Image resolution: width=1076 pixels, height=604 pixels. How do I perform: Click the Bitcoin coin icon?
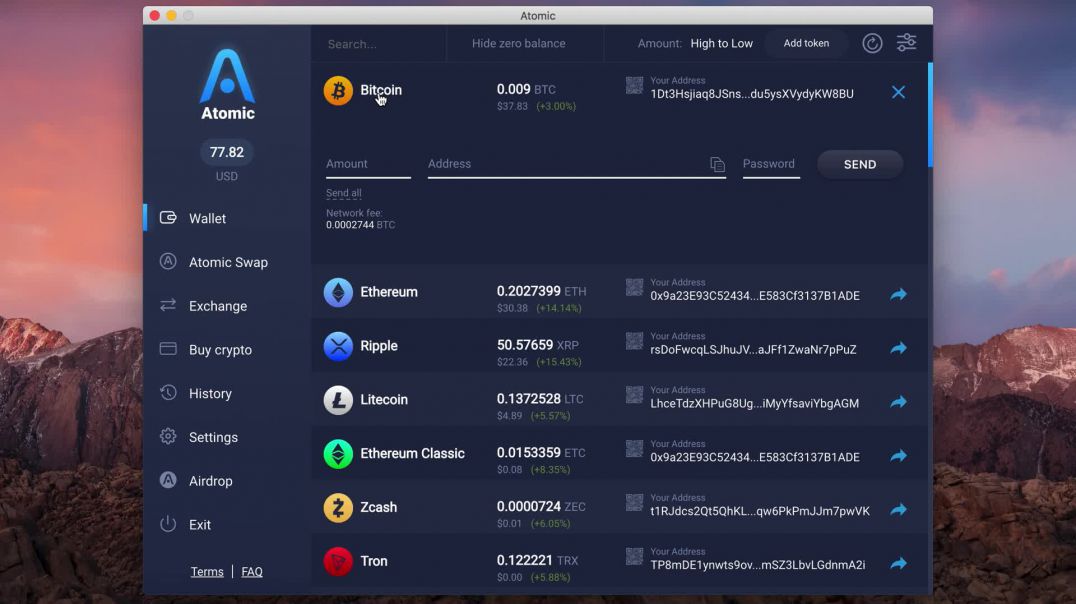(x=338, y=91)
